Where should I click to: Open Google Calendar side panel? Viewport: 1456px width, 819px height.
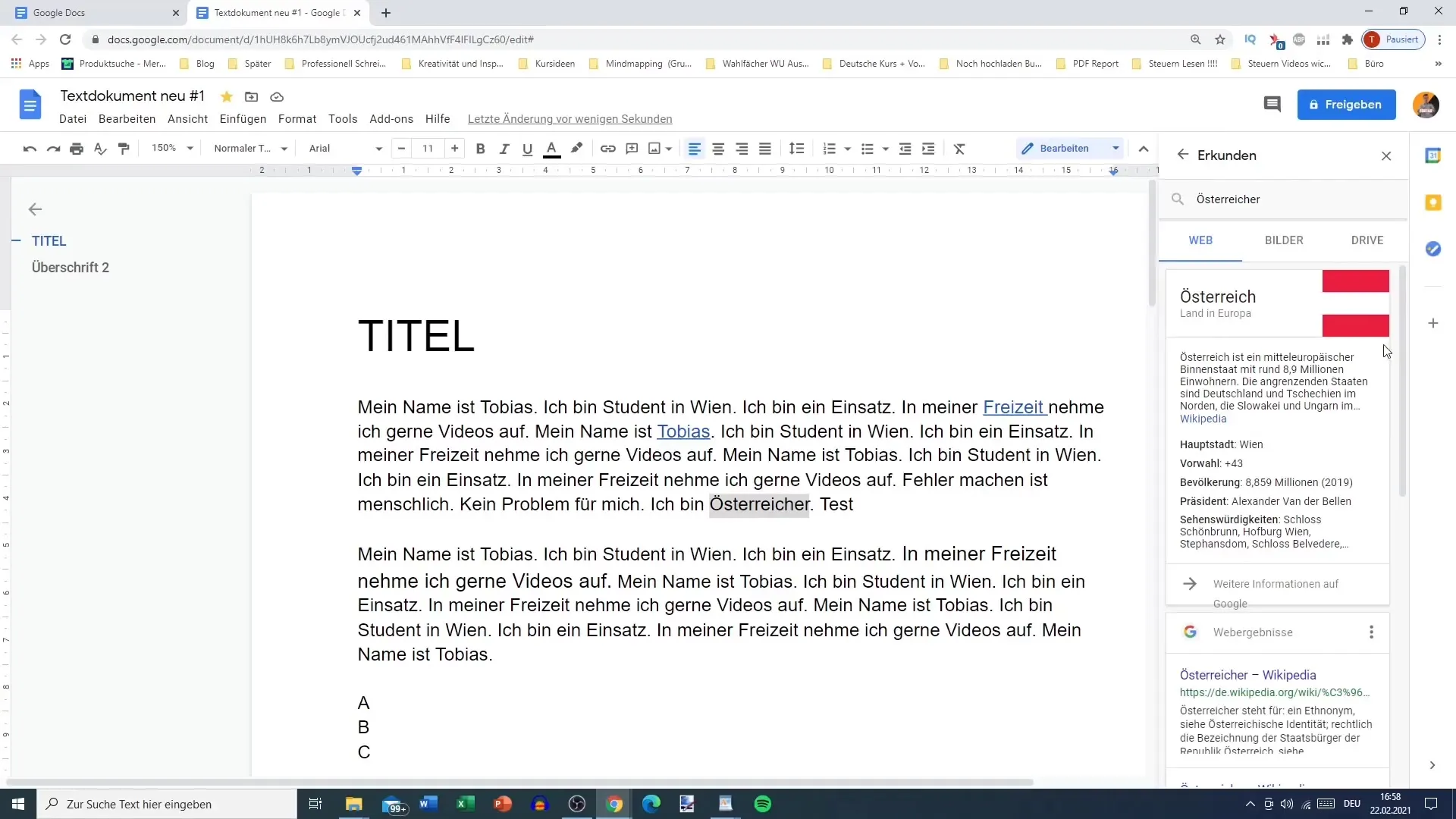click(1433, 155)
